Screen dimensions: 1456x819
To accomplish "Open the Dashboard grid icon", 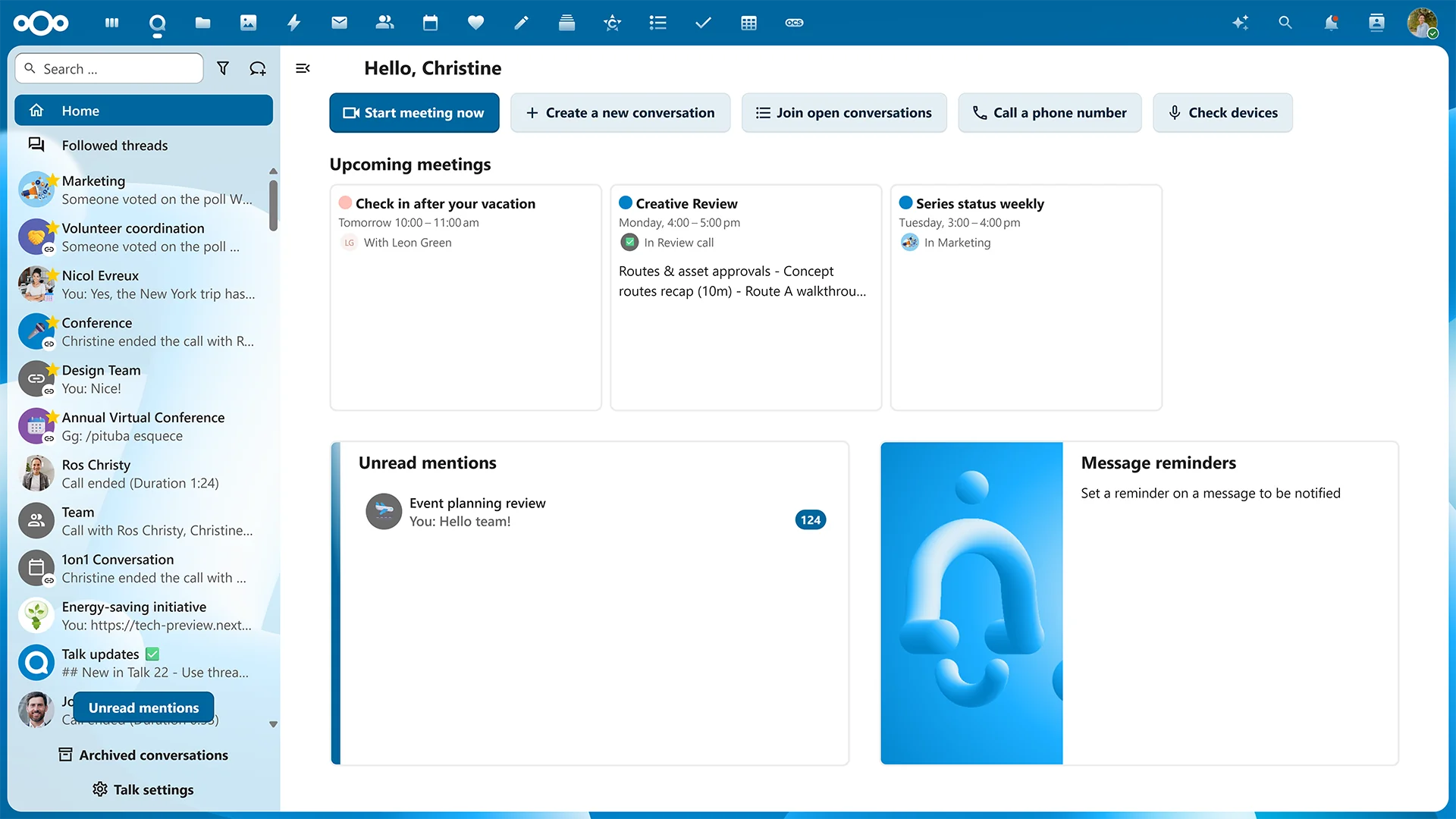I will point(111,23).
